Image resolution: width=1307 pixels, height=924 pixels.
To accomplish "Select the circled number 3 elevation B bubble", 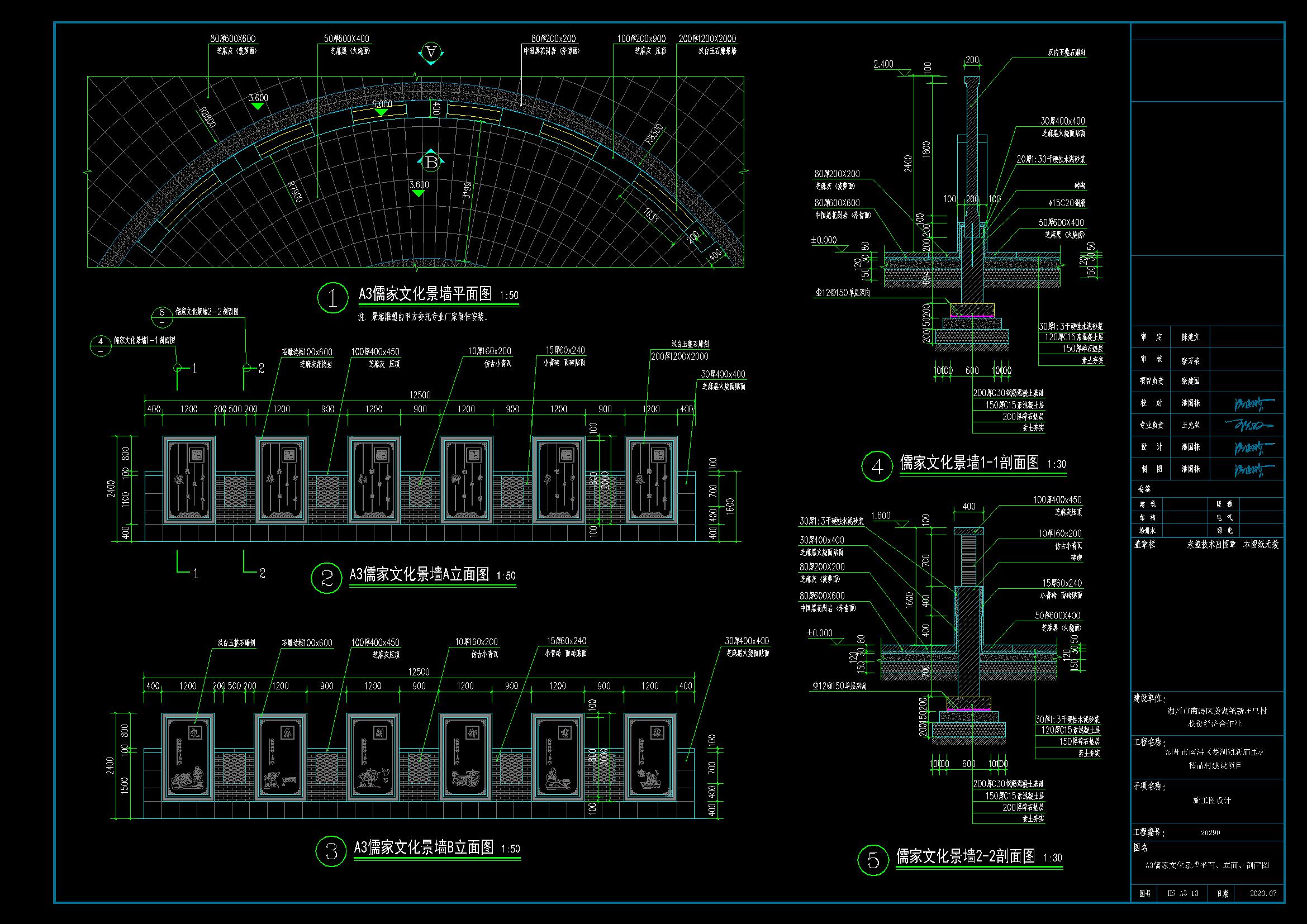I will [331, 852].
